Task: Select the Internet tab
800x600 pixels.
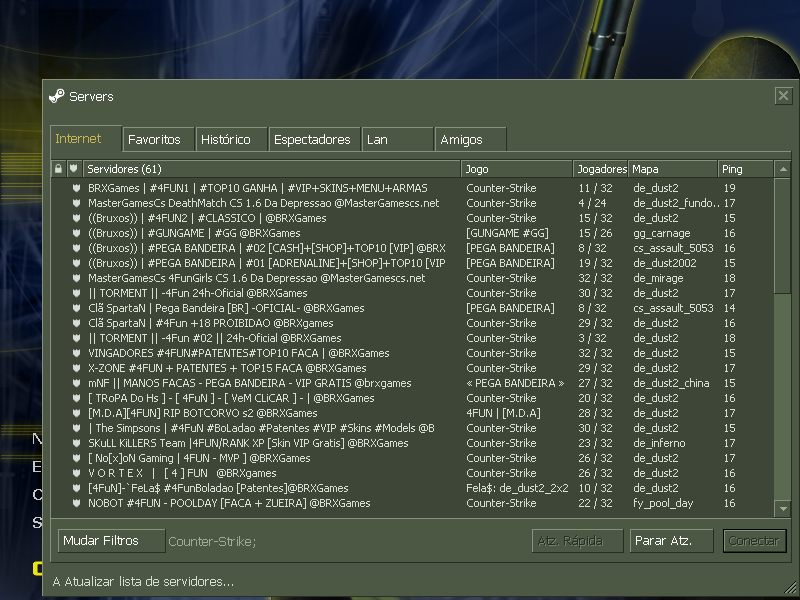Action: coord(86,139)
